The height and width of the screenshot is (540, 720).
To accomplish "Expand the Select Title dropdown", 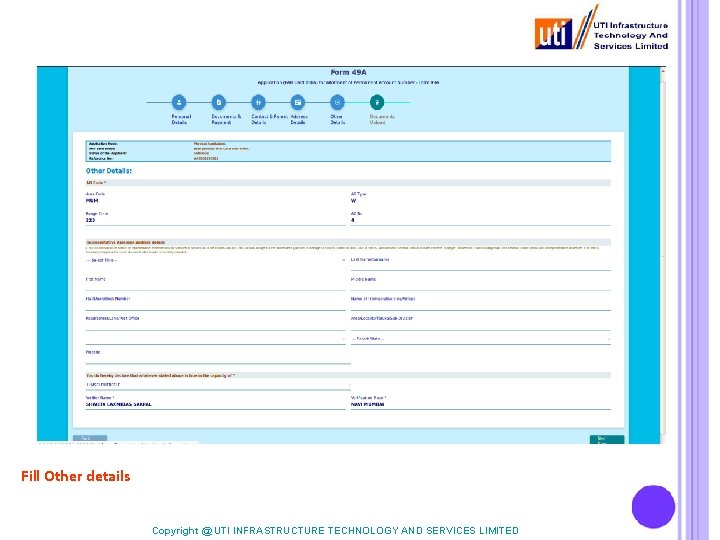I will (215, 260).
